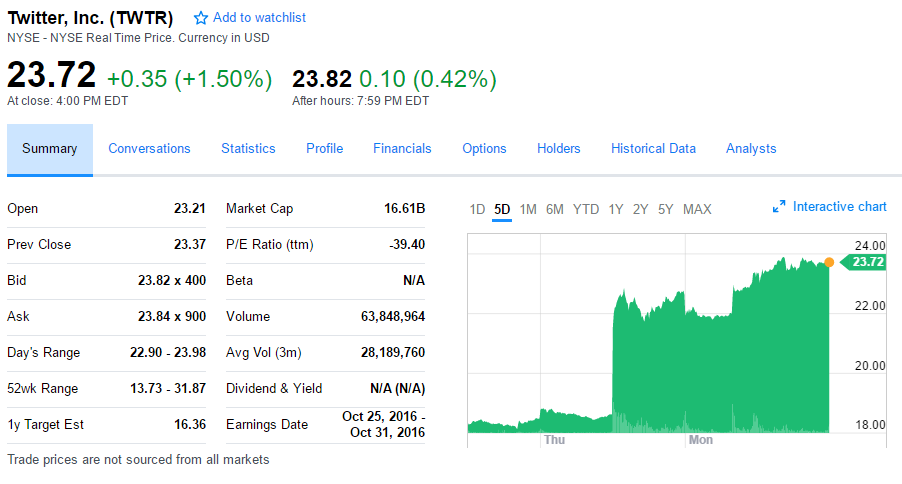Image resolution: width=902 pixels, height=484 pixels.
Task: Click the Dividend & Yield label
Action: (274, 388)
